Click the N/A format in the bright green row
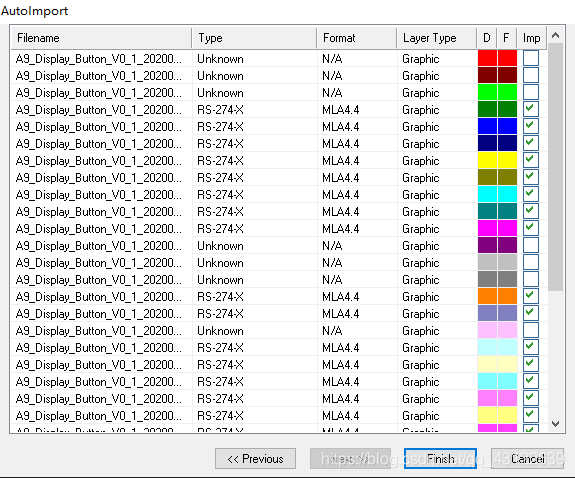 click(x=332, y=93)
